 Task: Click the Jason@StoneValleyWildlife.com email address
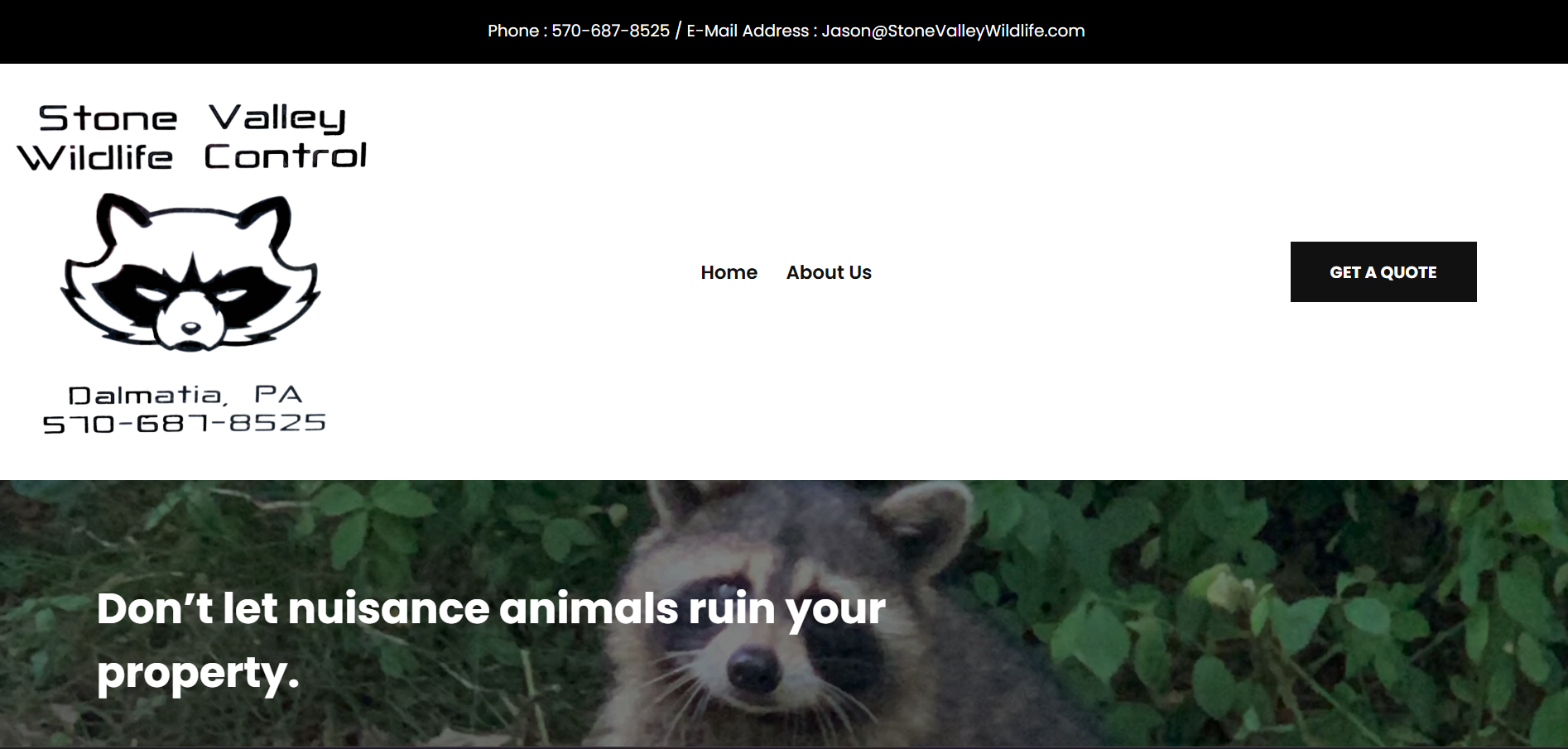(953, 31)
